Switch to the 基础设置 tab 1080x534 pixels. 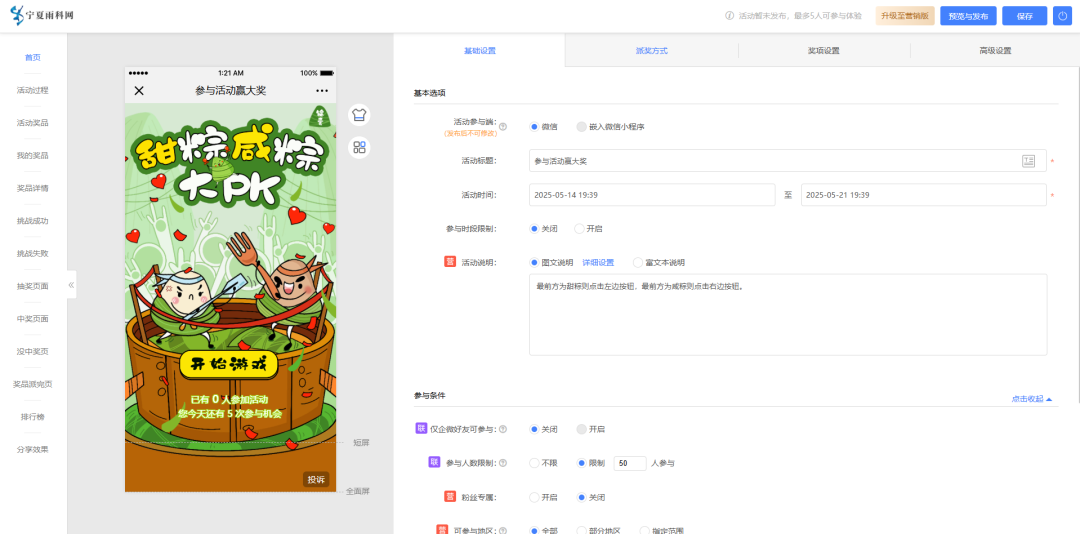479,50
